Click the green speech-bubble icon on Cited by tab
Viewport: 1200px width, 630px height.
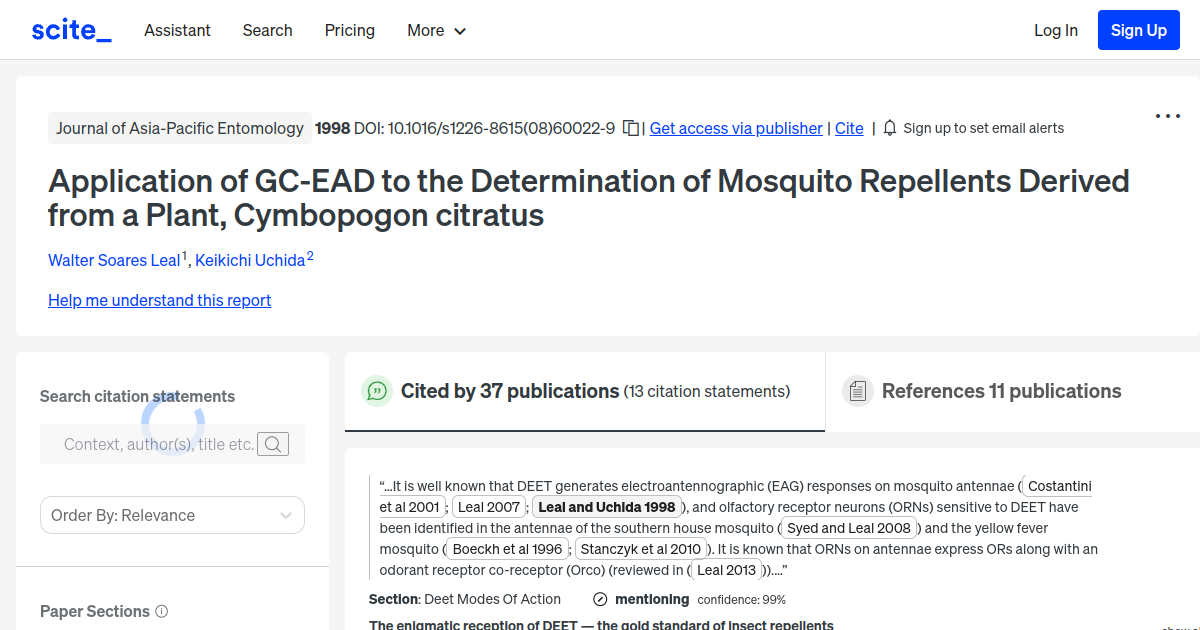pyautogui.click(x=377, y=391)
